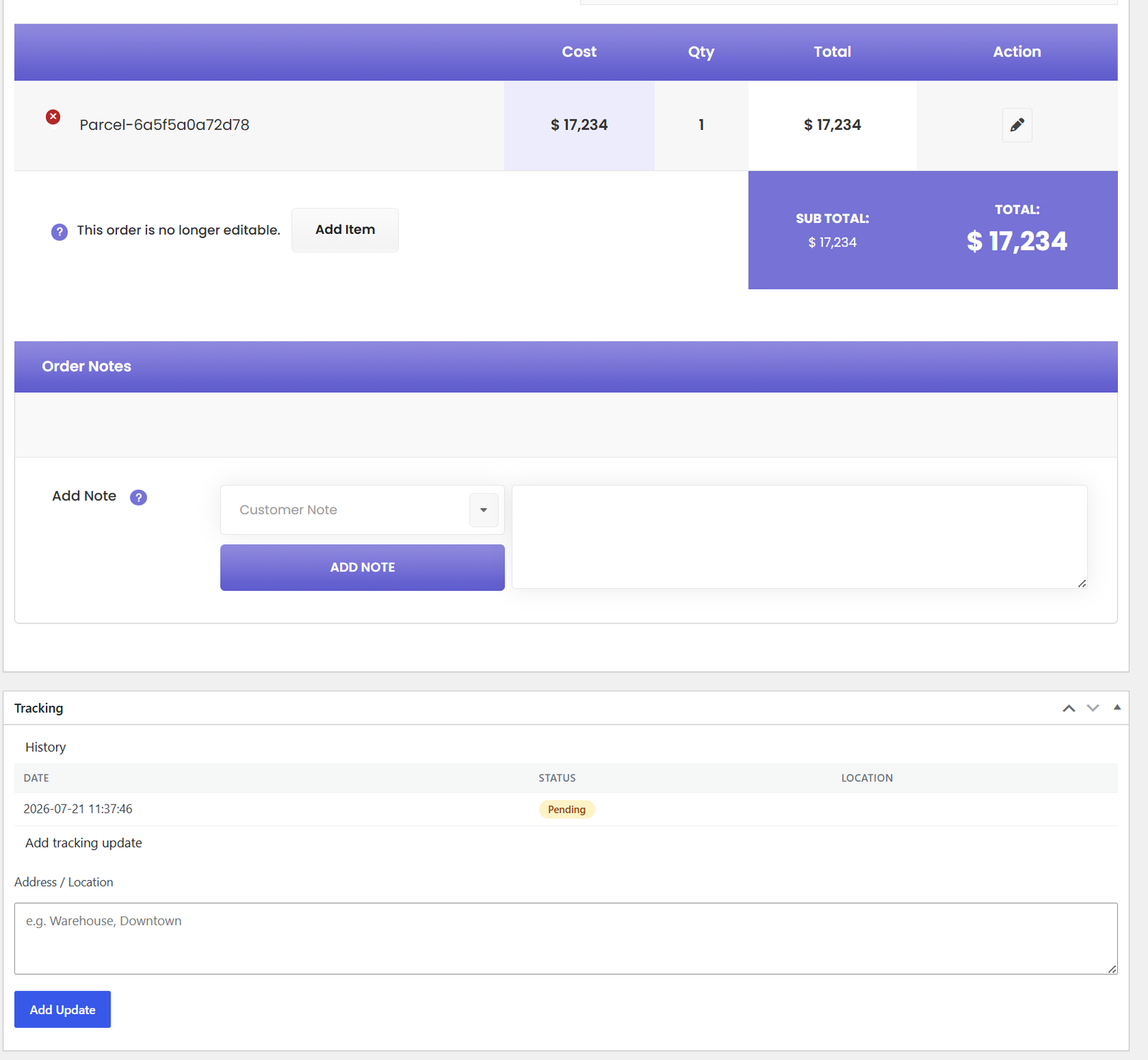Image resolution: width=1148 pixels, height=1060 pixels.
Task: Click the STATUS column header in History
Action: click(557, 778)
